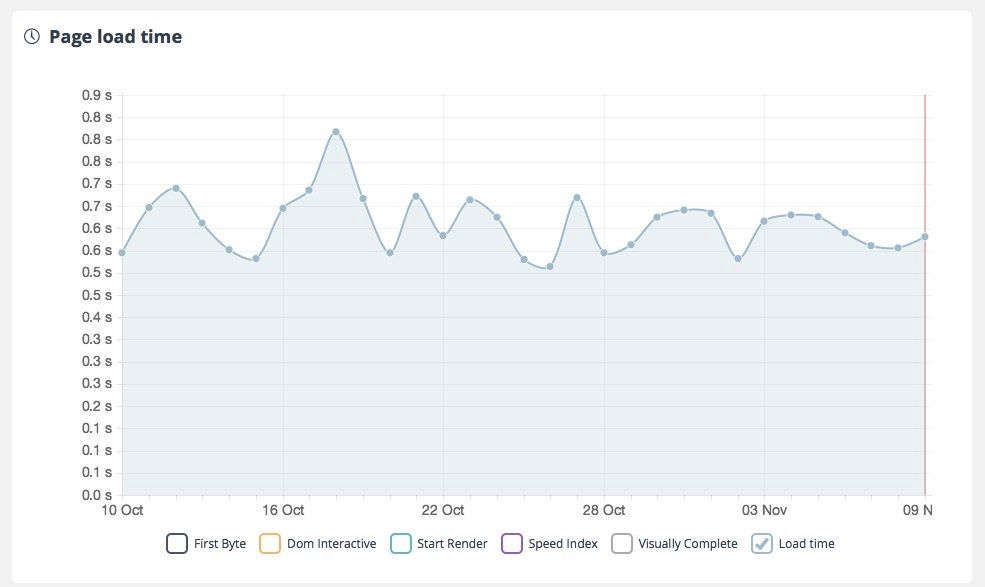Click the "First Byte" legend label text
Image resolution: width=985 pixels, height=587 pixels.
click(220, 544)
